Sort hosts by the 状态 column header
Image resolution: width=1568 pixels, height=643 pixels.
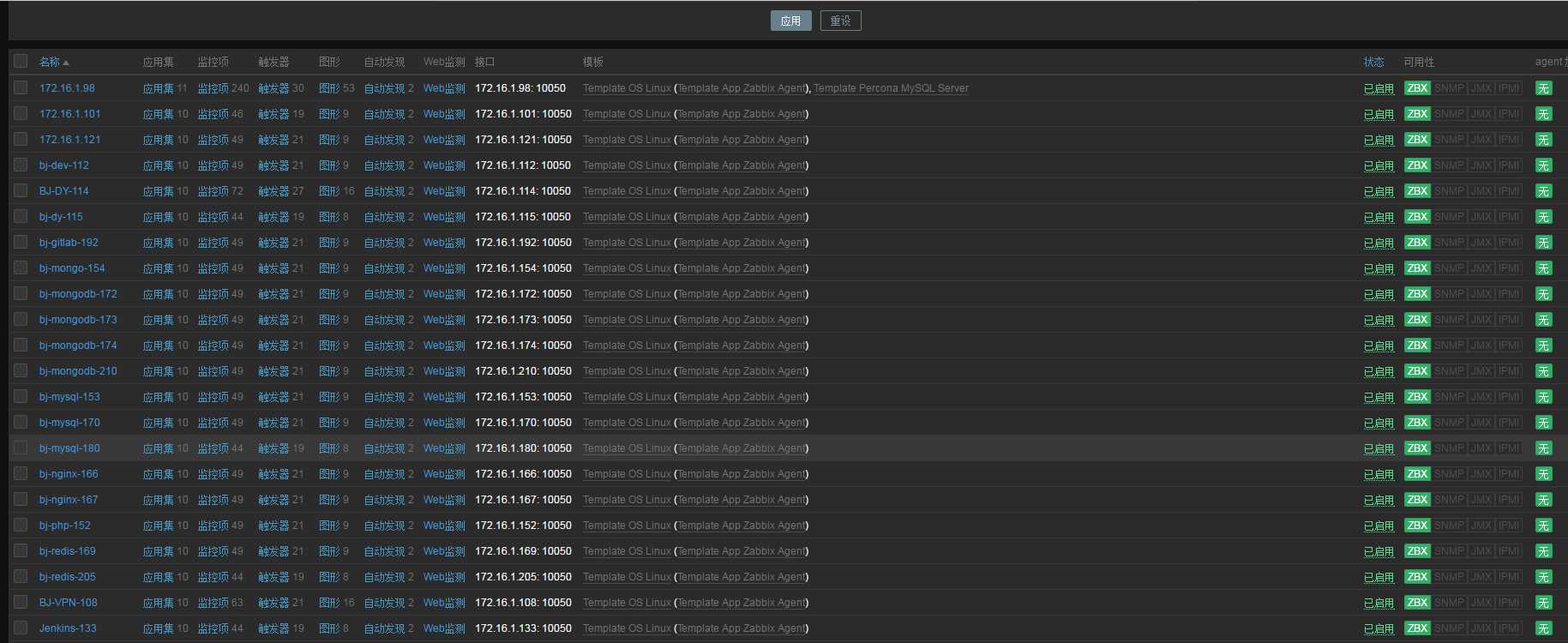[x=1373, y=62]
